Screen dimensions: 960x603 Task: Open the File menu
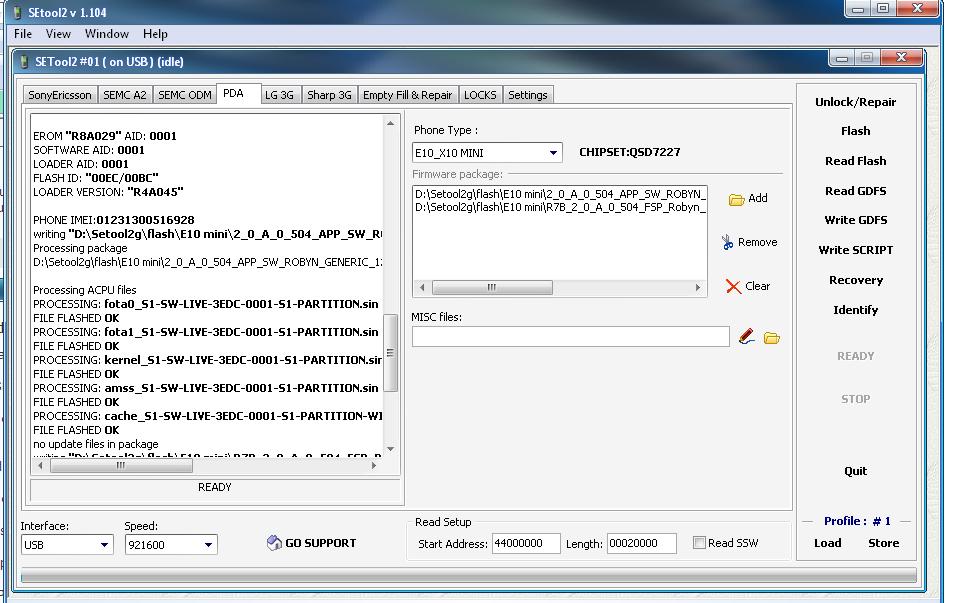23,34
